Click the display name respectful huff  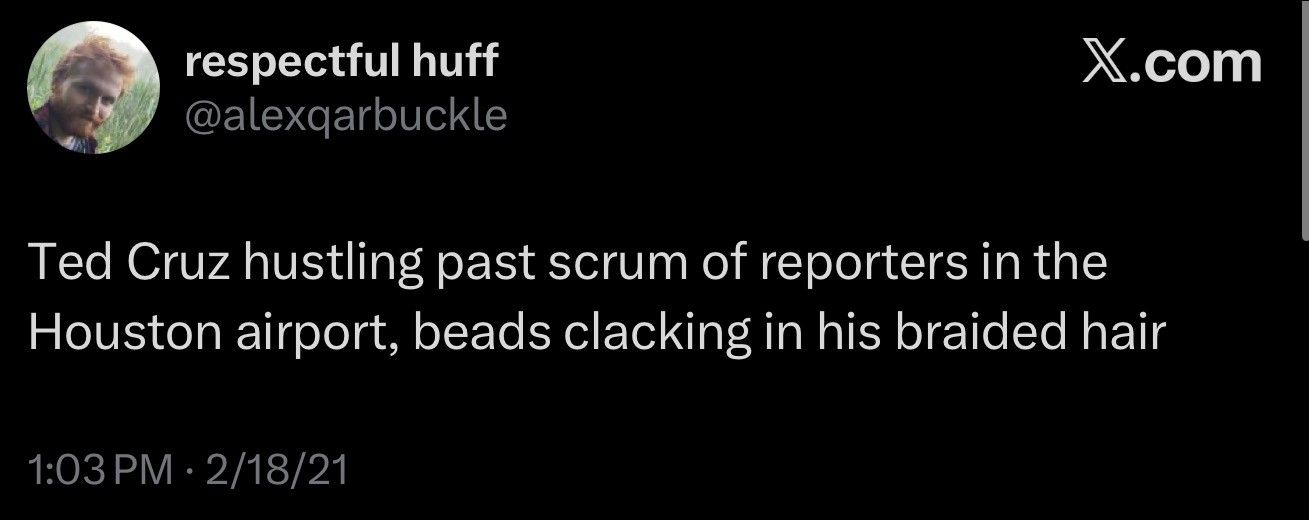[341, 64]
